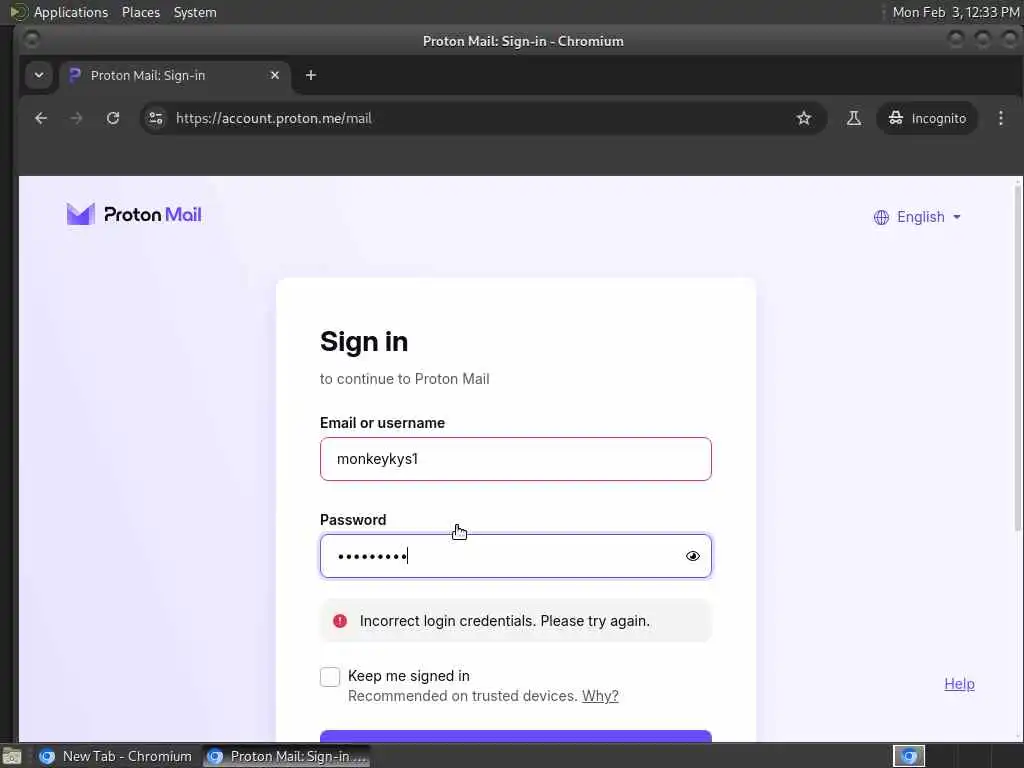Open the Help link
Viewport: 1024px width, 768px height.
959,684
